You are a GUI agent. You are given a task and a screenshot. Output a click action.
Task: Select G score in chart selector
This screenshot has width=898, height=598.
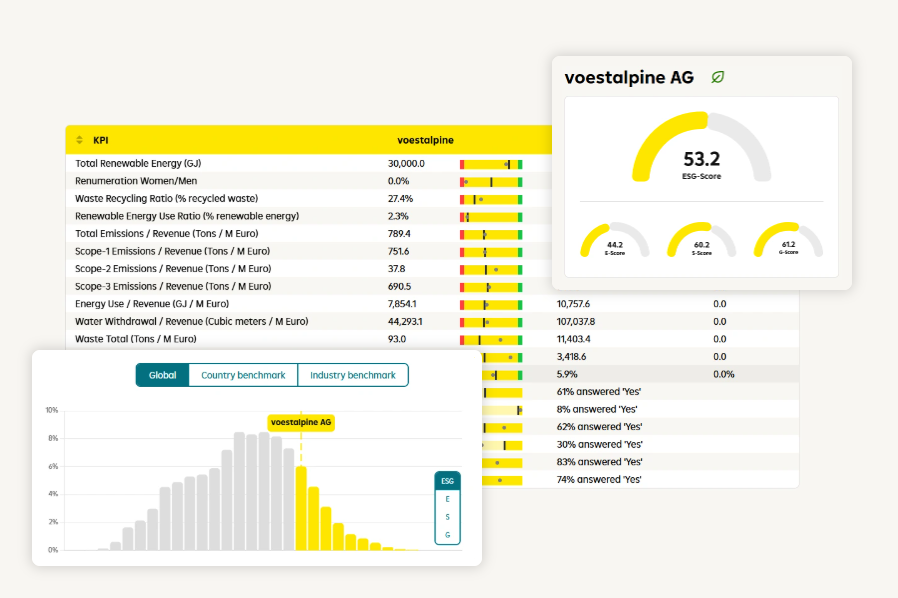447,535
